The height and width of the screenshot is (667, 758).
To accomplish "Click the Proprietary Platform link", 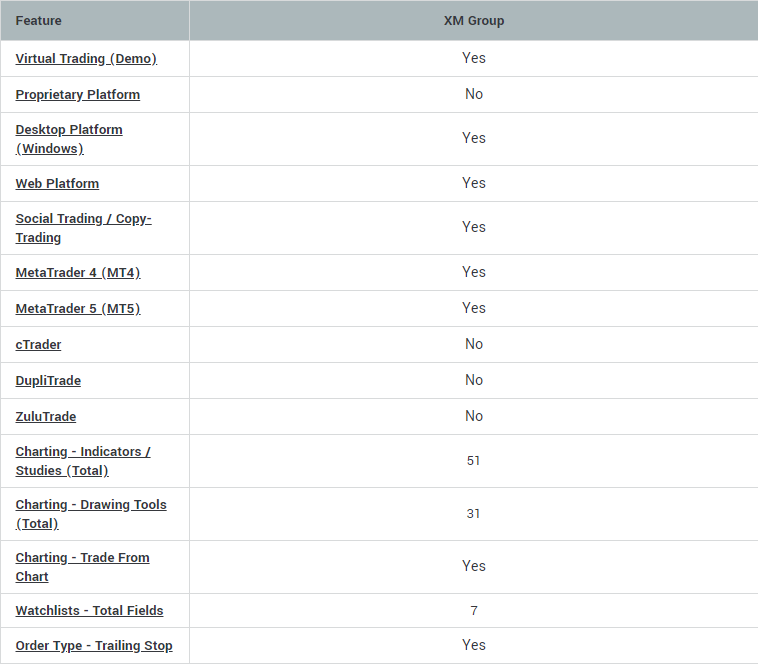I will click(x=78, y=95).
